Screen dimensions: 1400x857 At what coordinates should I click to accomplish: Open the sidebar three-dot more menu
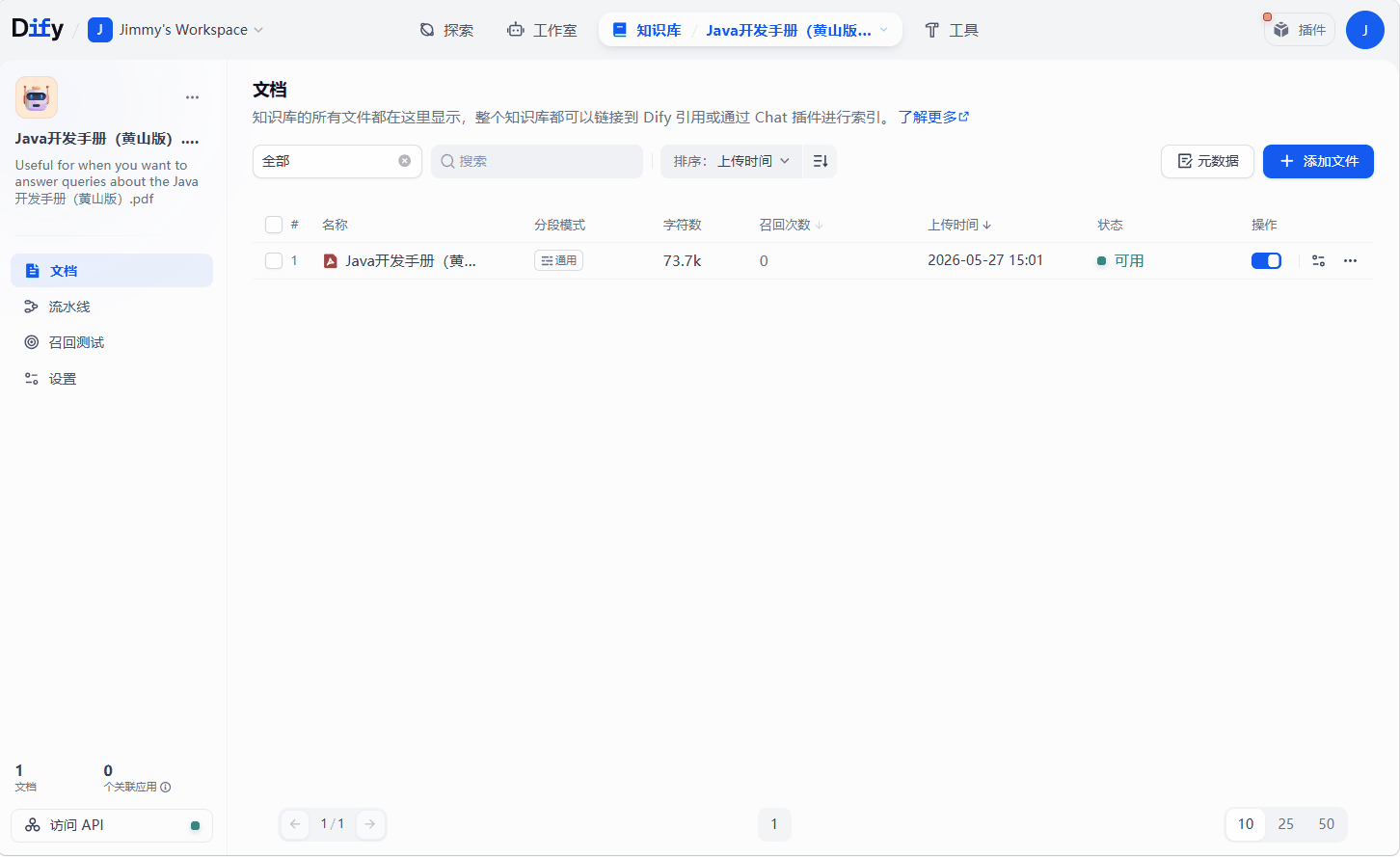coord(193,97)
